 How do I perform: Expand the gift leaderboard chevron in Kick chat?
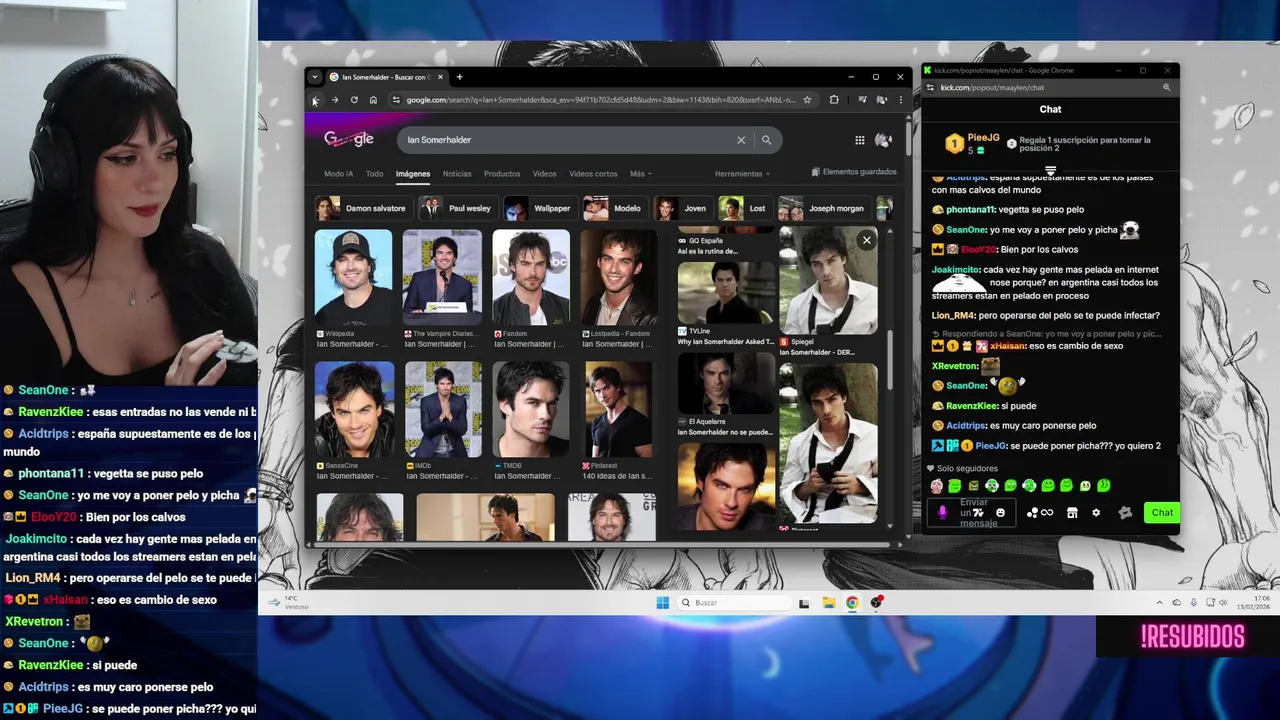point(1050,171)
